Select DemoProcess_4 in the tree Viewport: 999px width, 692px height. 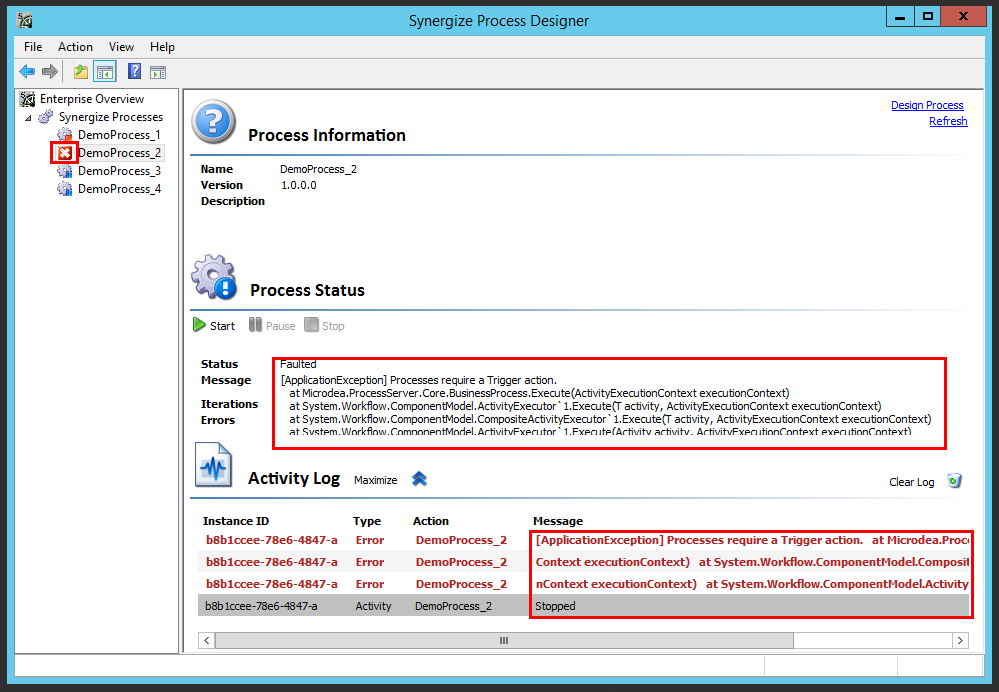pos(119,189)
